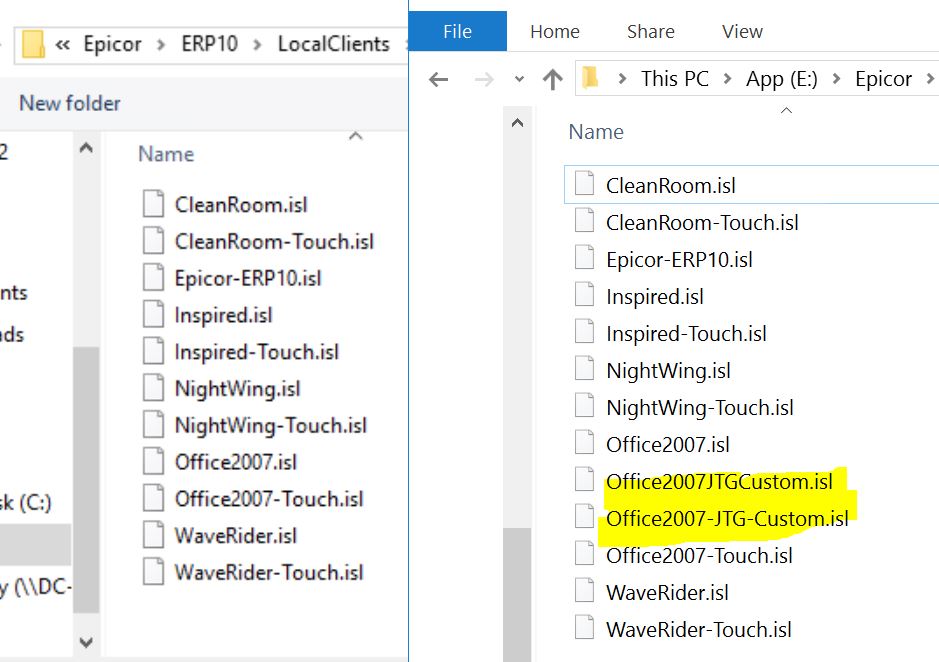Click the forward arrow navigation button
The width and height of the screenshot is (939, 662).
(x=484, y=79)
